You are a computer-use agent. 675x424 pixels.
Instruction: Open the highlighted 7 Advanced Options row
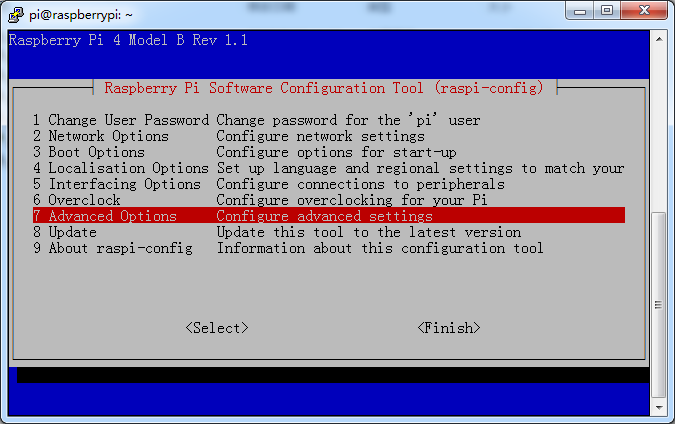329,216
